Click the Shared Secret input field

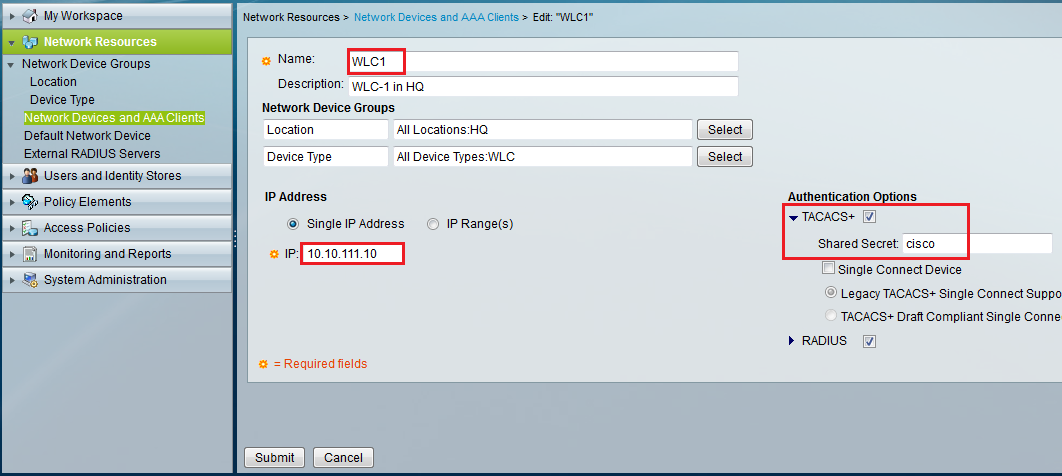976,244
